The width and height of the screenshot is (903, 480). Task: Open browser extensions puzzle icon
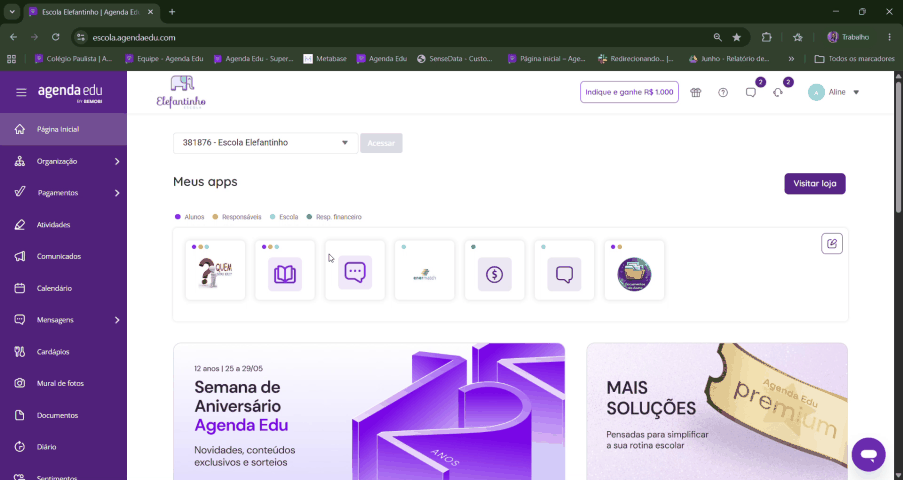(767, 37)
